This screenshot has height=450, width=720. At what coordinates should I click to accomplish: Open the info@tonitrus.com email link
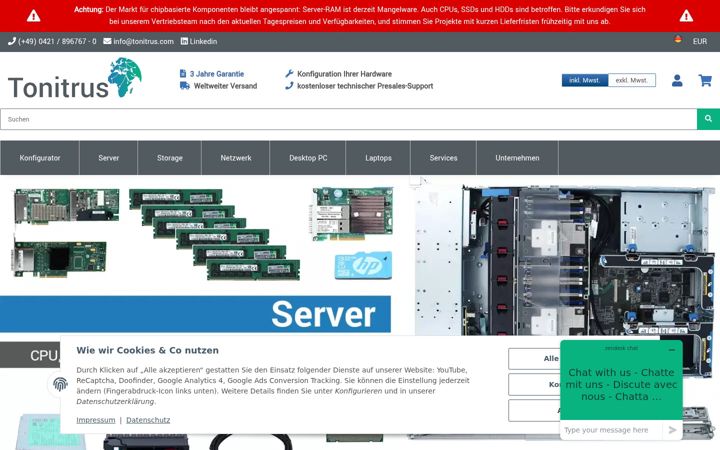coord(138,41)
